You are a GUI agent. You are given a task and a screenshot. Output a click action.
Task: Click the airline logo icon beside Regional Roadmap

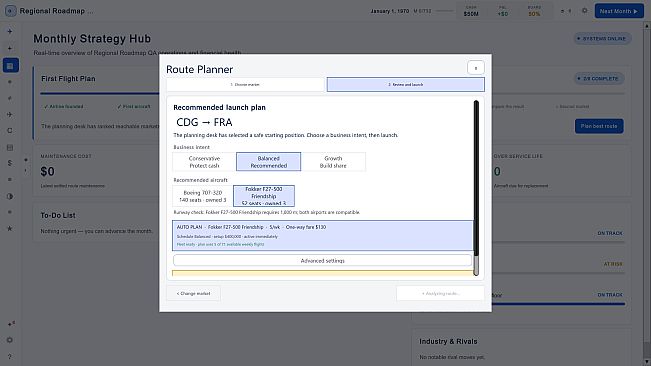point(10,11)
